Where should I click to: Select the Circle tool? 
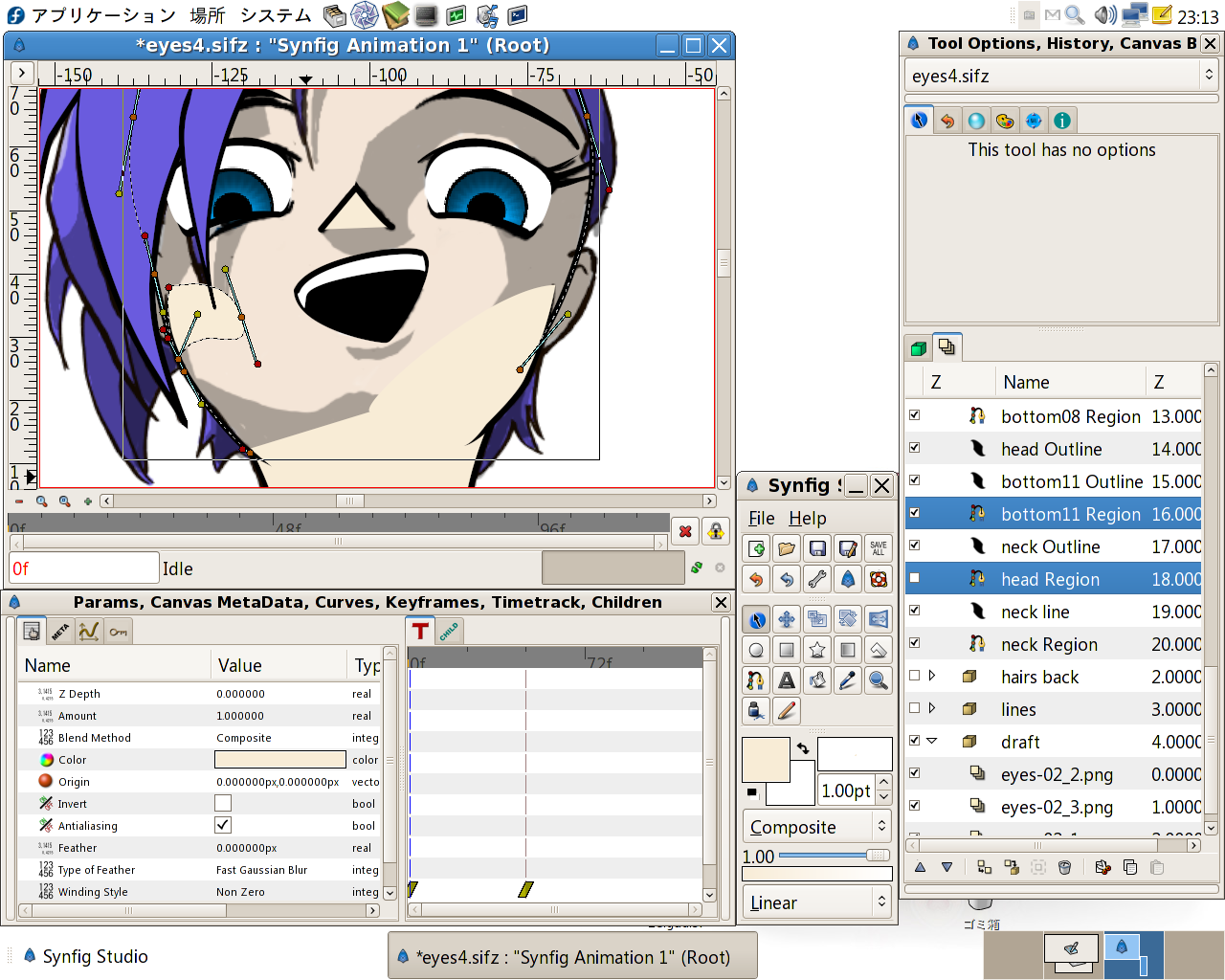(756, 650)
